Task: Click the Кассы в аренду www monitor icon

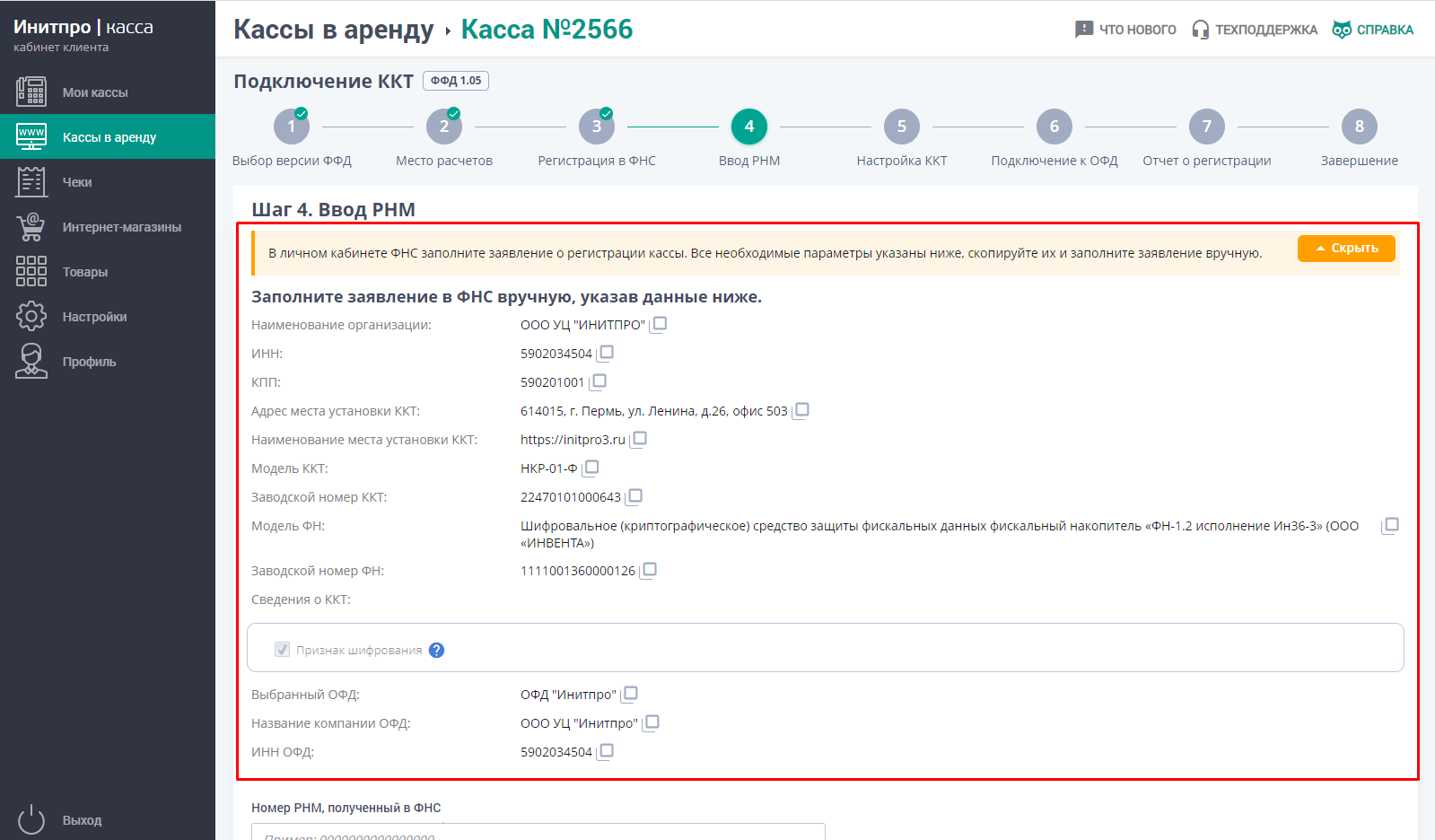Action: point(31,136)
